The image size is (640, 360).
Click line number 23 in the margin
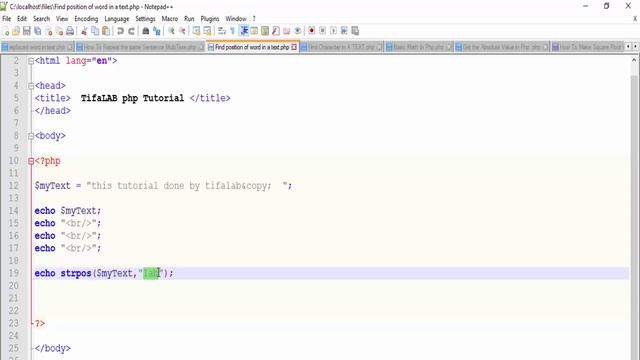[x=13, y=323]
